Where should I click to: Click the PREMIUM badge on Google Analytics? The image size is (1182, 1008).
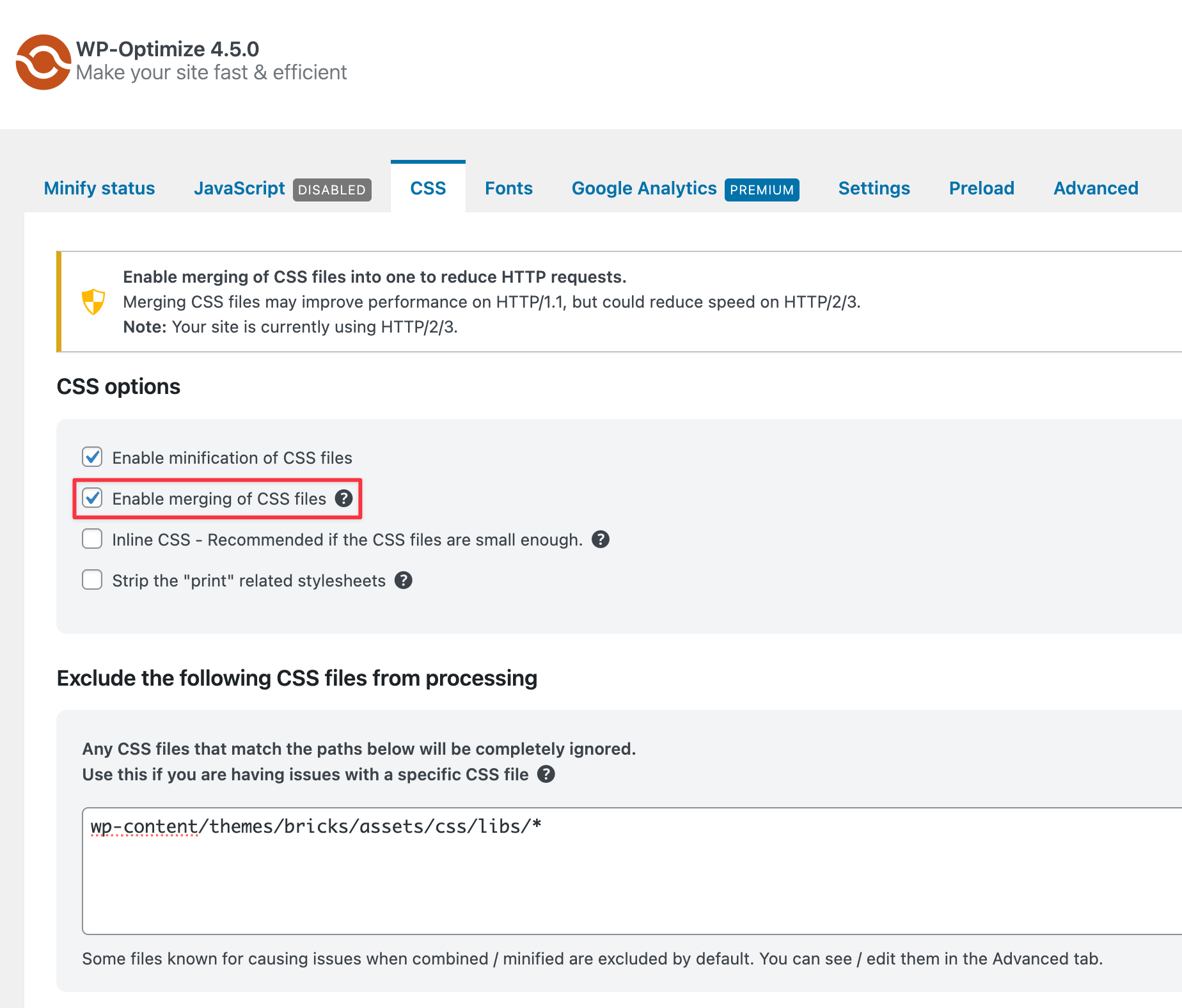(x=762, y=190)
